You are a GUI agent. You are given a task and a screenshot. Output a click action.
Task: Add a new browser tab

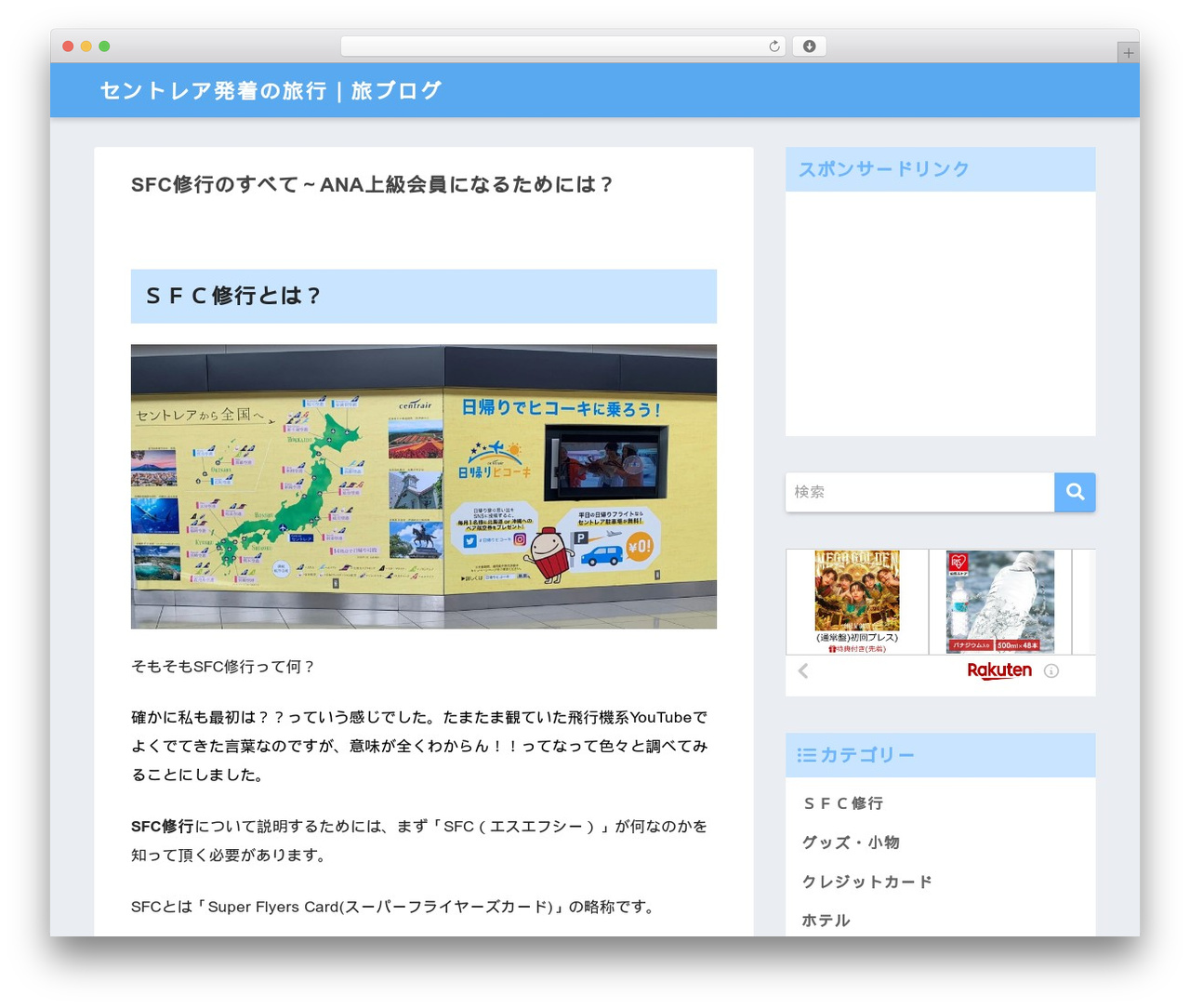(1128, 53)
